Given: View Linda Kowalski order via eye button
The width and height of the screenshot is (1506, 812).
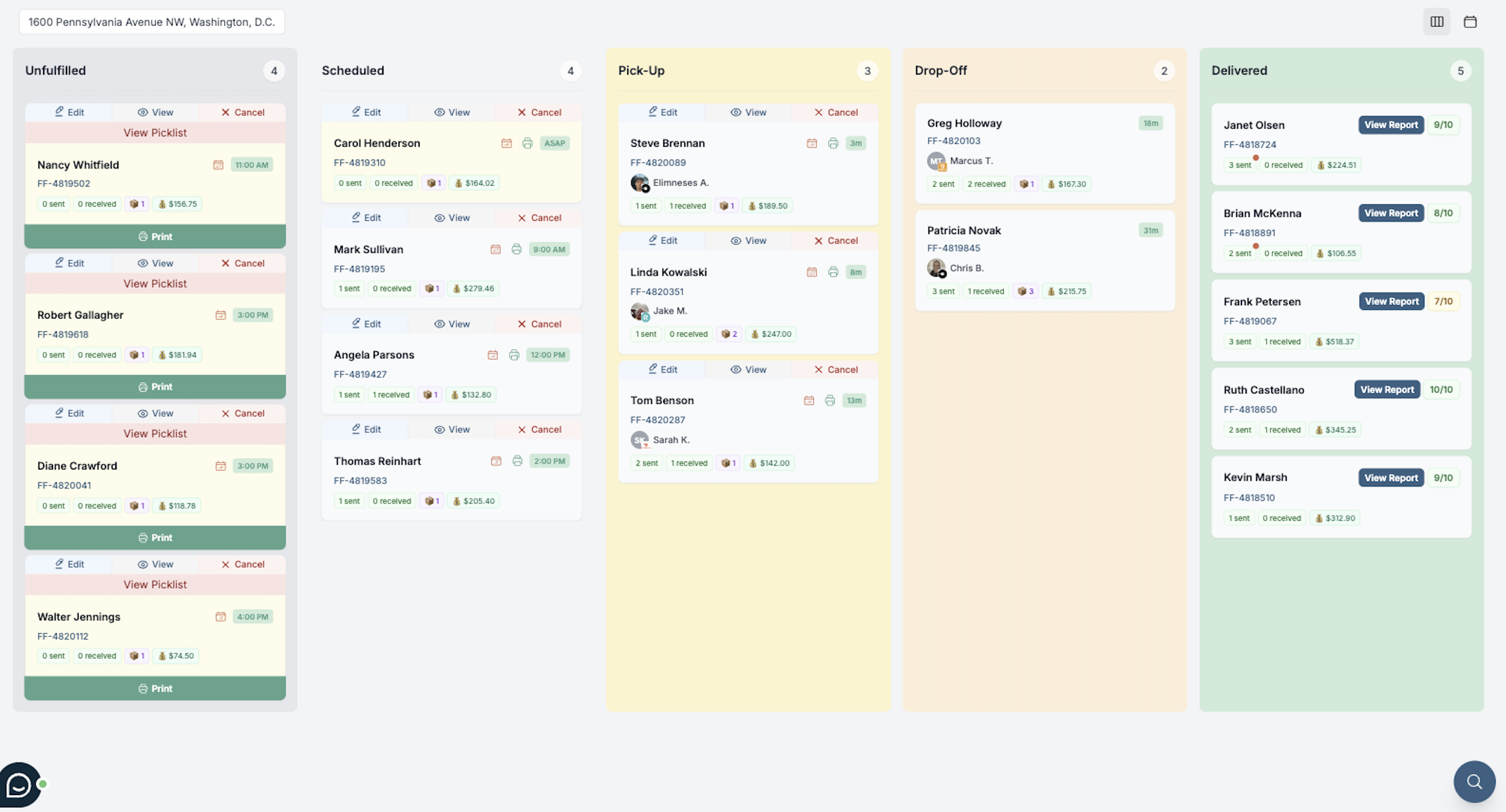Looking at the screenshot, I should [x=748, y=241].
